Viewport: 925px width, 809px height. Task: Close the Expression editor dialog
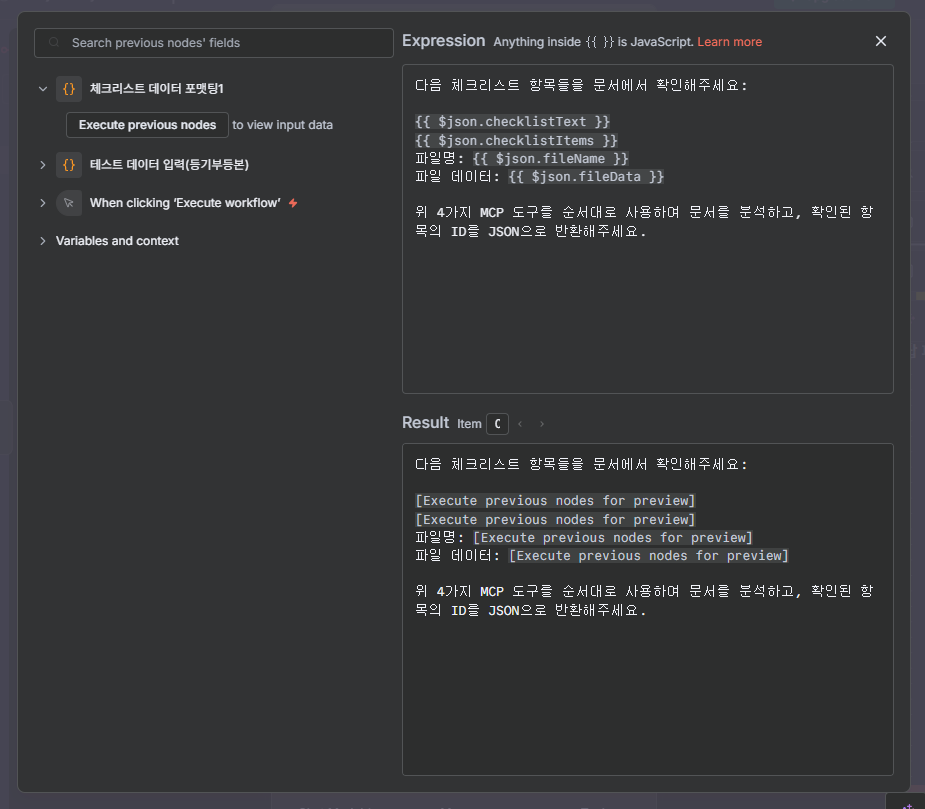(x=881, y=41)
